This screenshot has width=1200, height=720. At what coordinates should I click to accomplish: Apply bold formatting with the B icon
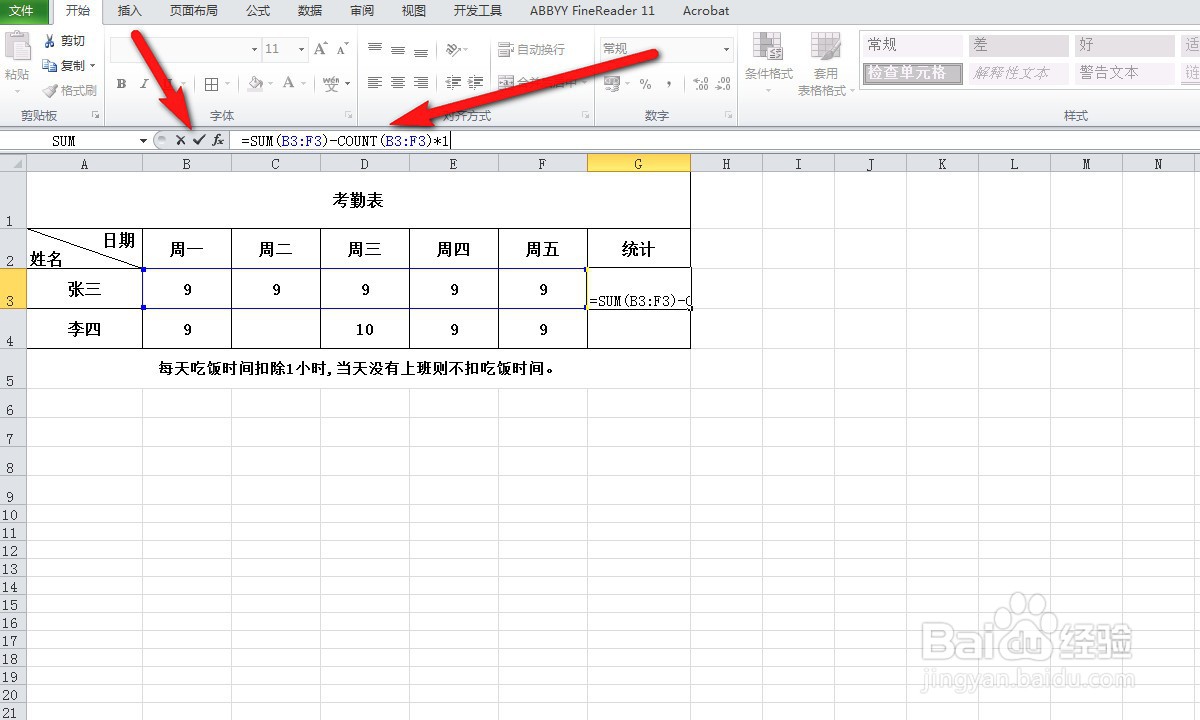121,83
